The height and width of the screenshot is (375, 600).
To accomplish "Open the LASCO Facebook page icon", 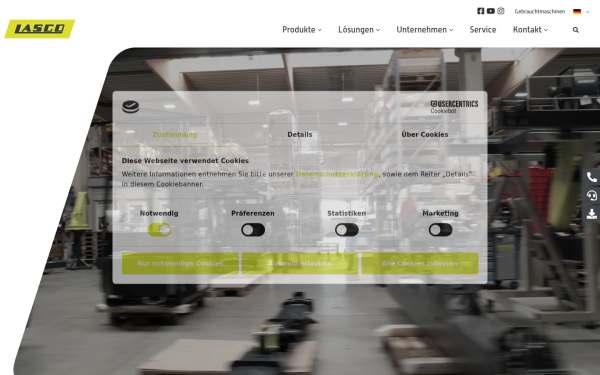I will (481, 11).
